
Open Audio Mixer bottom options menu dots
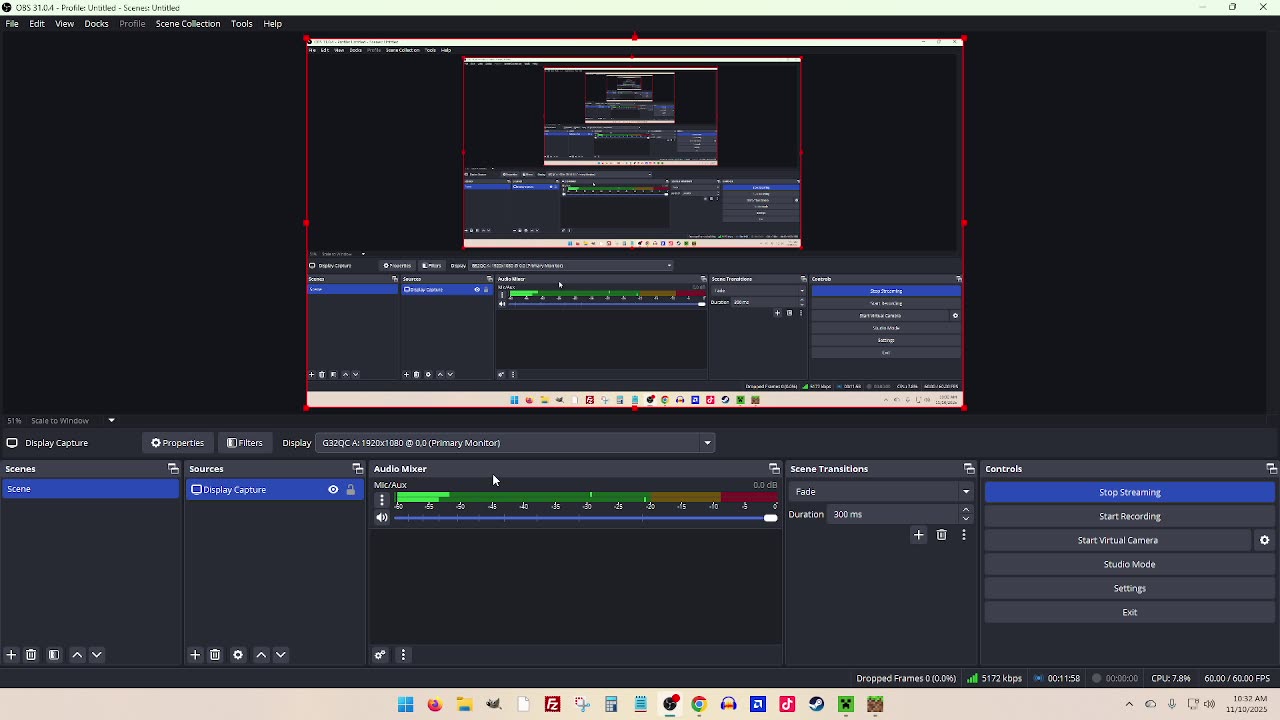pyautogui.click(x=403, y=655)
